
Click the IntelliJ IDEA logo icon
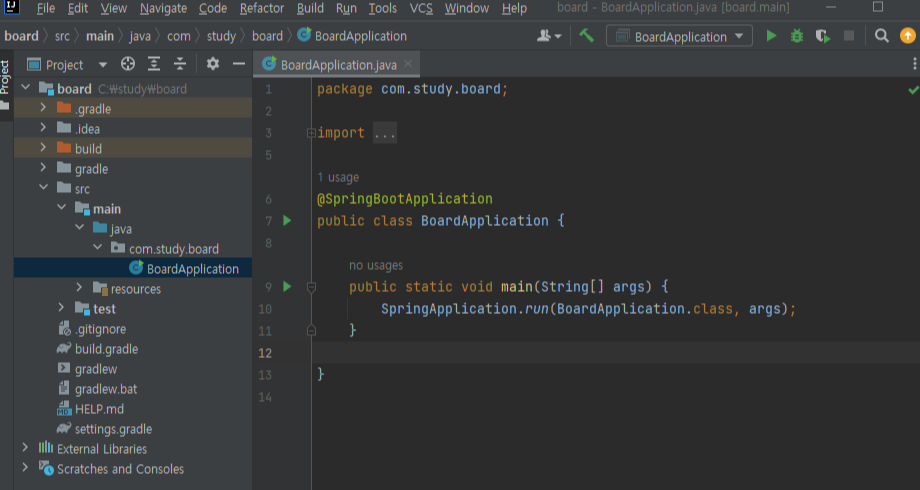click(x=12, y=7)
